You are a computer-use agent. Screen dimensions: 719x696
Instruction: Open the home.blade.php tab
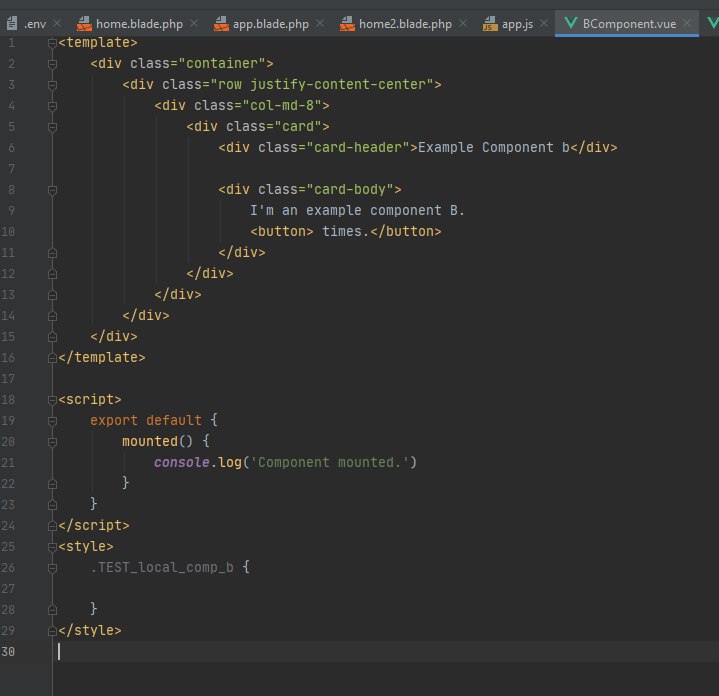(139, 24)
